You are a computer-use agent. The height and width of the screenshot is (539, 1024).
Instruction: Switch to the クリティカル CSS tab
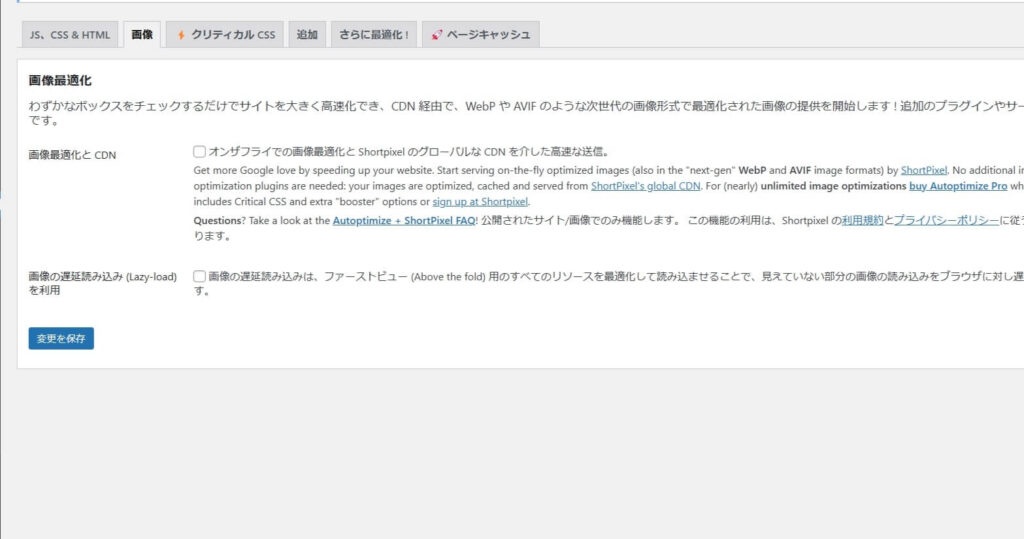coord(225,35)
